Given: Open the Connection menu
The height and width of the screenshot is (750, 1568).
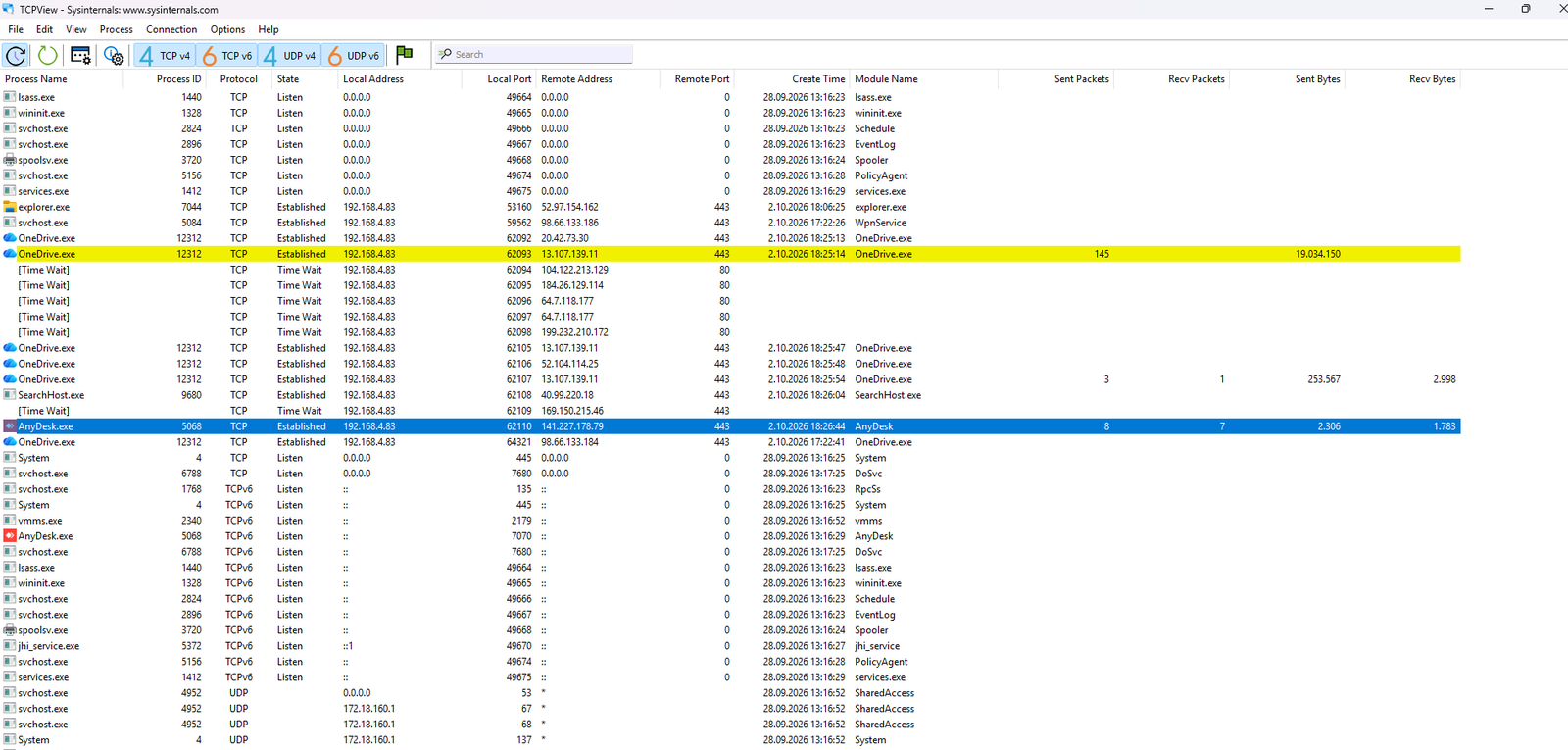Looking at the screenshot, I should coord(171,29).
